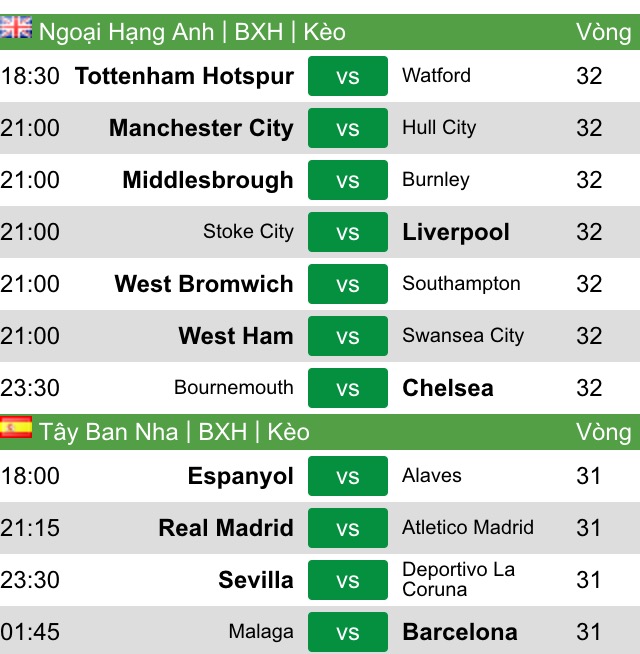Select the Tottenham Hotspur team name
Image resolution: width=640 pixels, height=654 pixels.
click(184, 76)
